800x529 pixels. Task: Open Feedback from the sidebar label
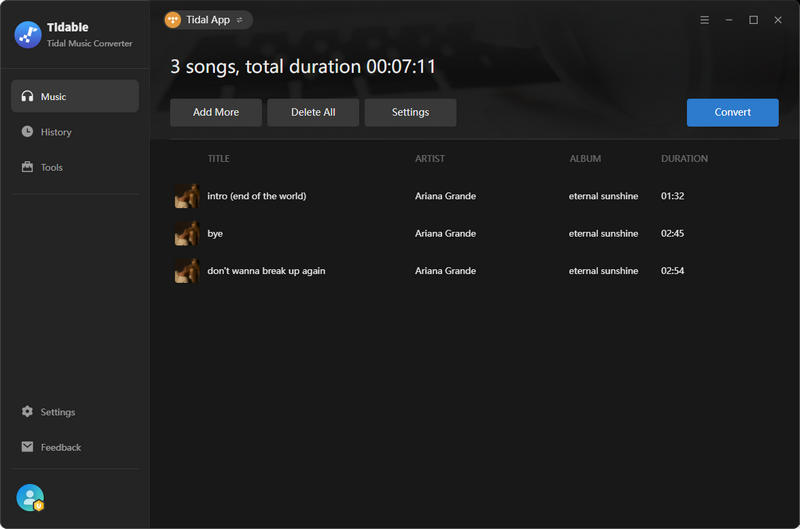click(61, 447)
